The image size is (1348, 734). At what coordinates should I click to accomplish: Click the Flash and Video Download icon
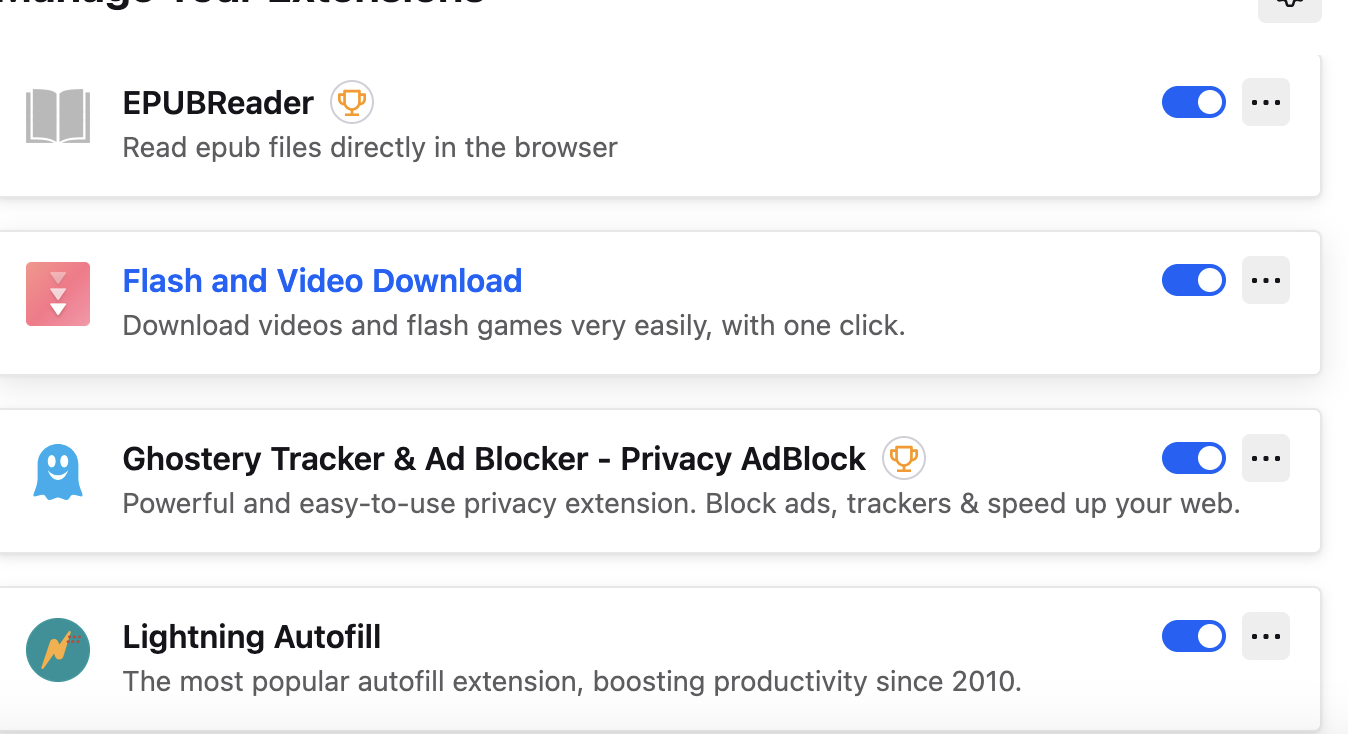[58, 294]
